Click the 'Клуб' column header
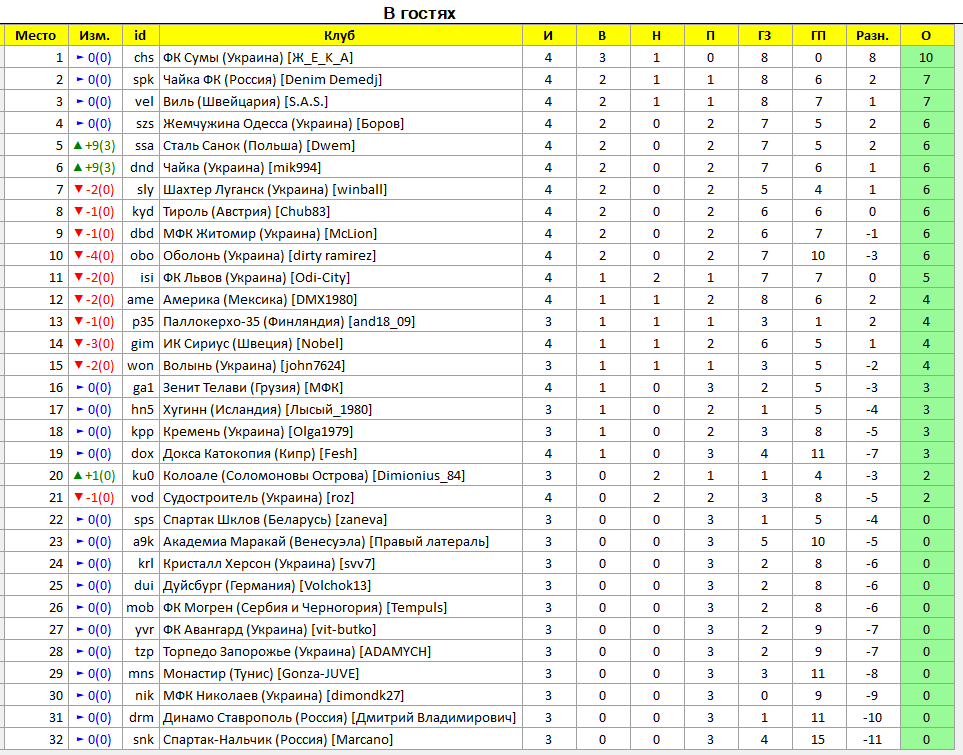 coord(341,36)
